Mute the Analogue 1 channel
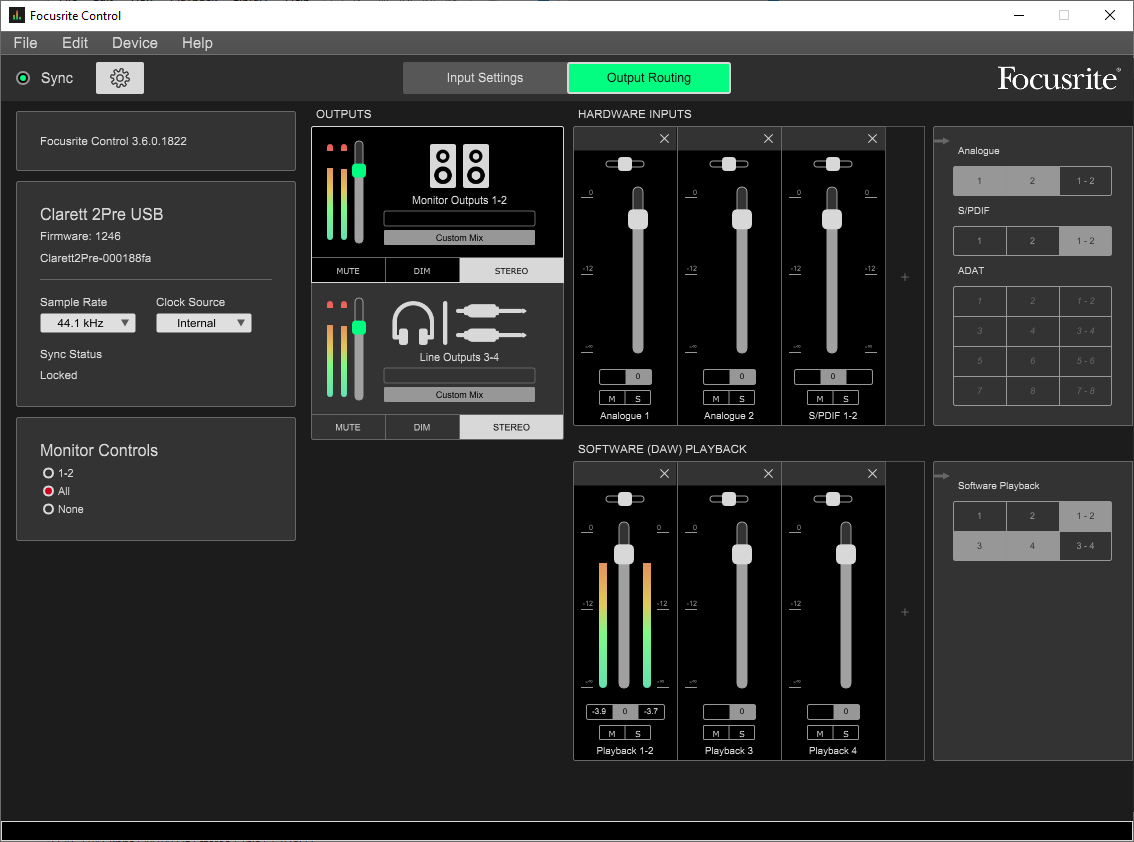 612,399
